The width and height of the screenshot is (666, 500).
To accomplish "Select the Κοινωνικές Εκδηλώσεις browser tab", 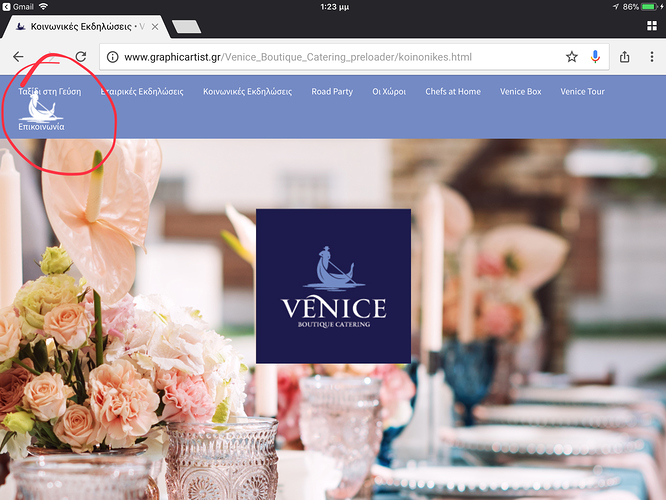I will 84,26.
